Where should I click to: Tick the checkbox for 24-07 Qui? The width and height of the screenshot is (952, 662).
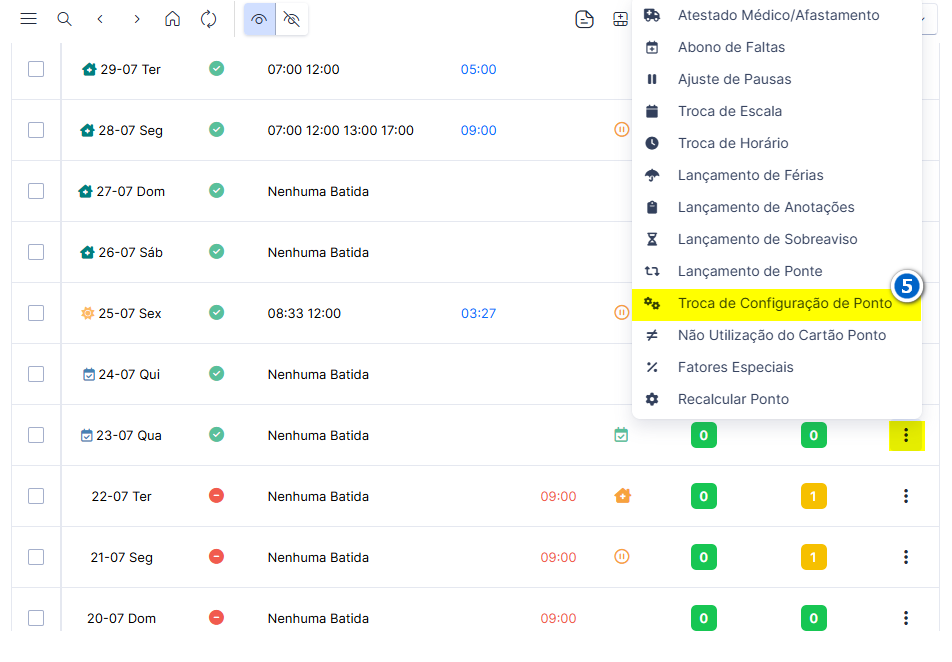[x=36, y=374]
